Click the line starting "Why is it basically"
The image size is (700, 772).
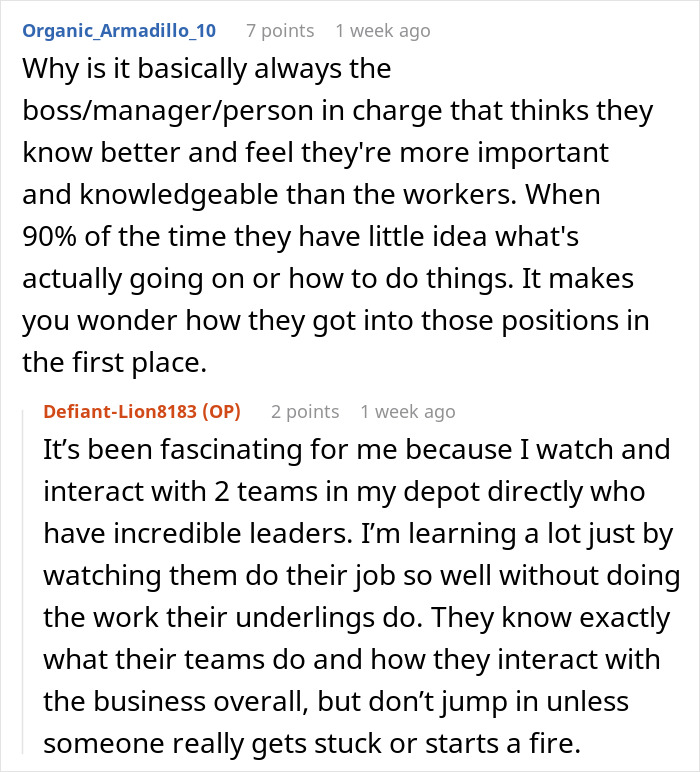206,70
